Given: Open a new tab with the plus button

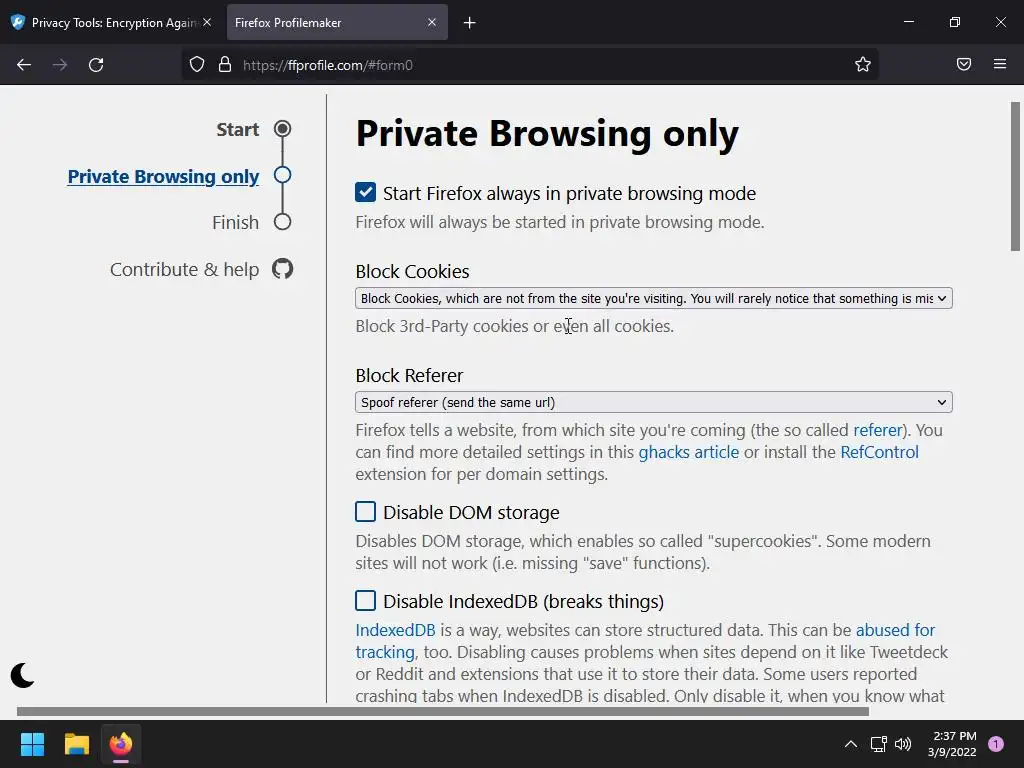Looking at the screenshot, I should coord(470,23).
